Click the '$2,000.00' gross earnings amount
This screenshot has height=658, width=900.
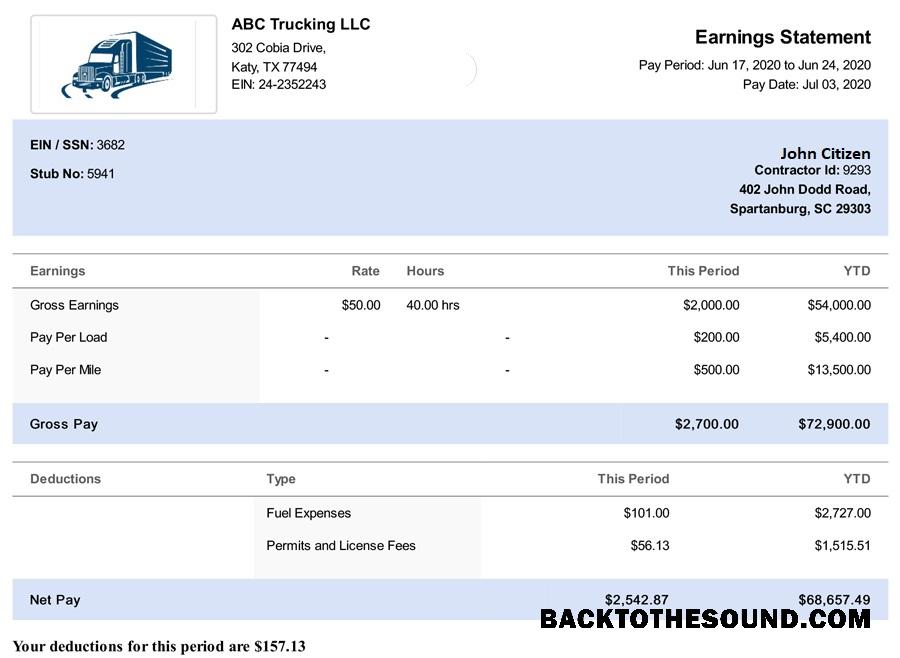click(x=711, y=305)
